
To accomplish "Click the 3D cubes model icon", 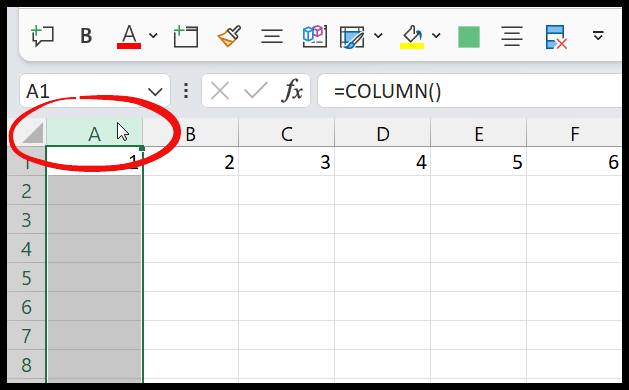I will [x=314, y=36].
